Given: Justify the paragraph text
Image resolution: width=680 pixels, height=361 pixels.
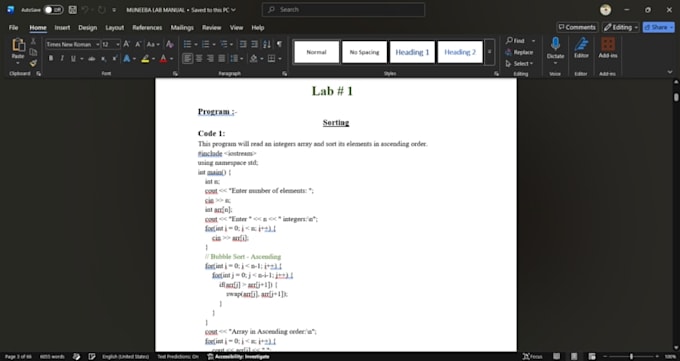Looking at the screenshot, I should [222, 59].
